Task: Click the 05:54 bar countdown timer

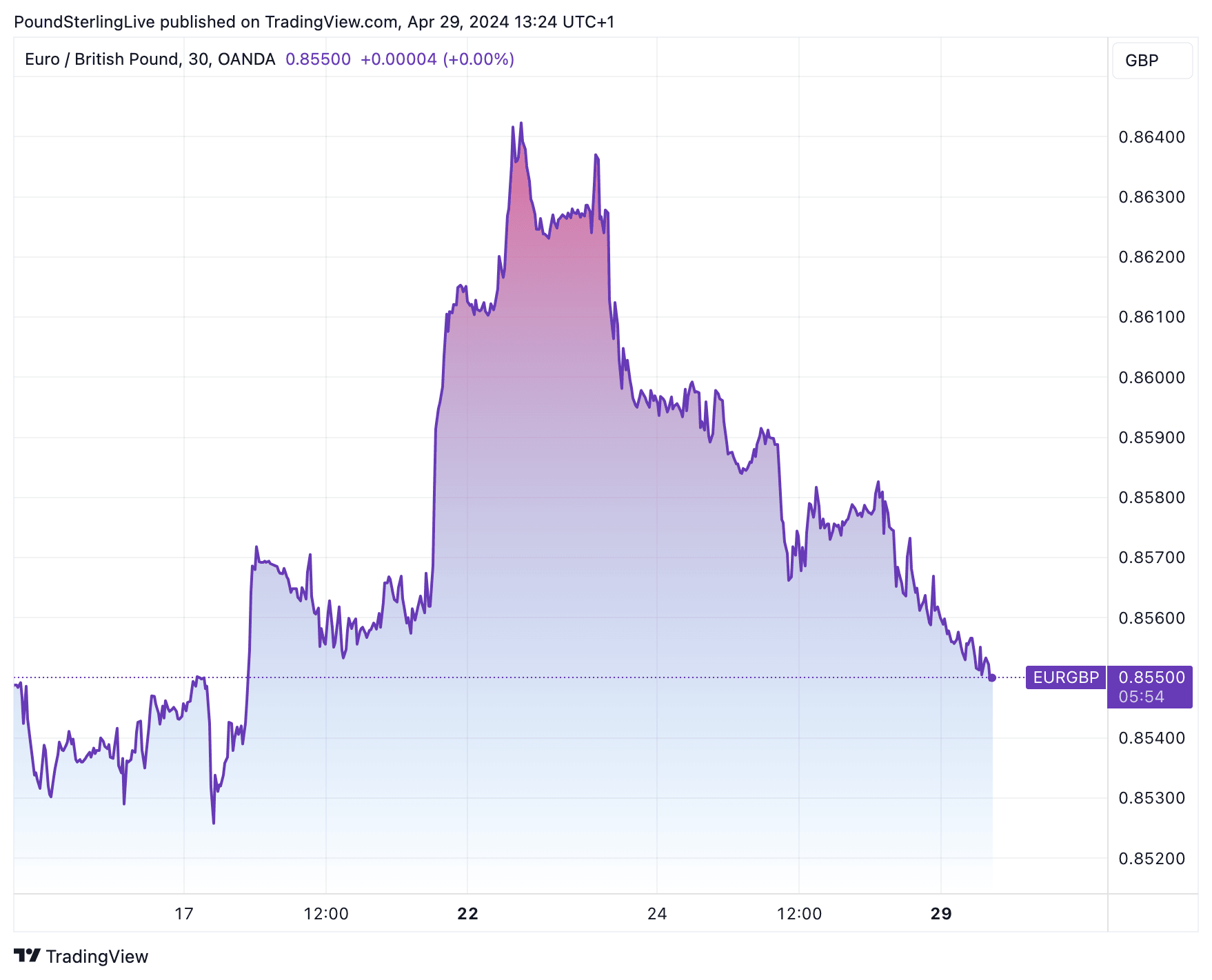Action: coord(1141,697)
